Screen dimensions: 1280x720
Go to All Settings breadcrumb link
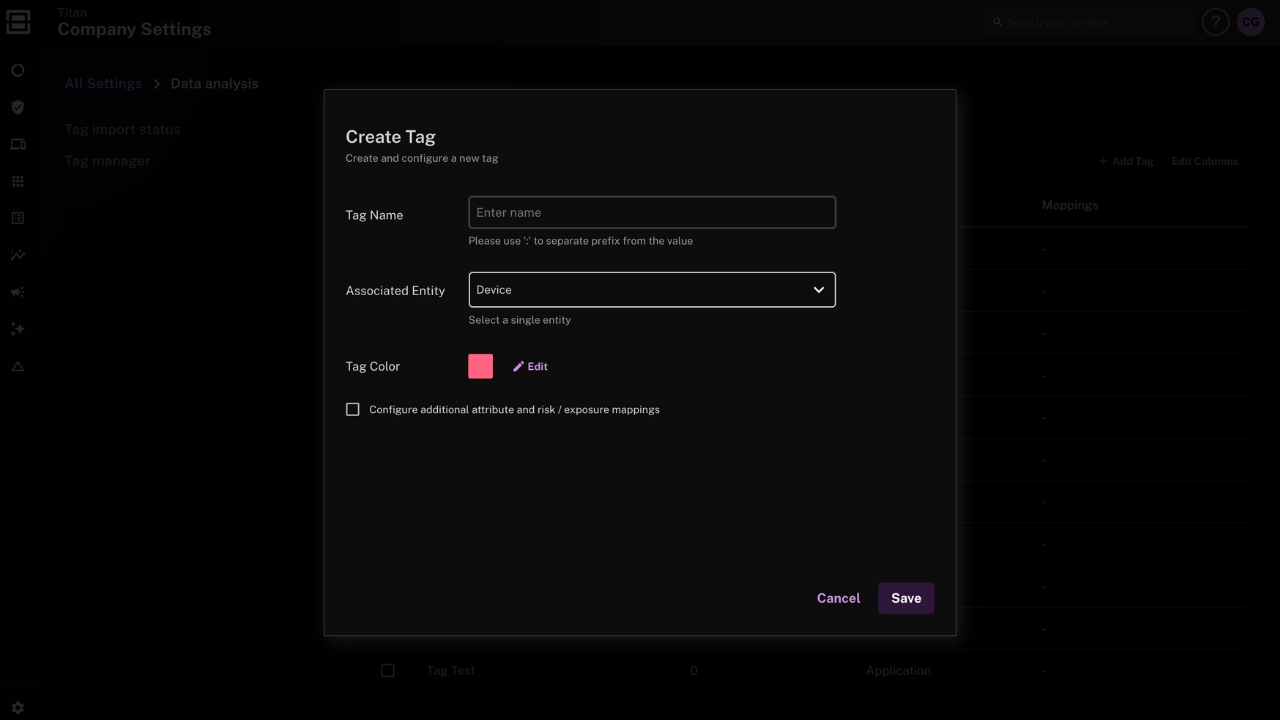pyautogui.click(x=103, y=83)
